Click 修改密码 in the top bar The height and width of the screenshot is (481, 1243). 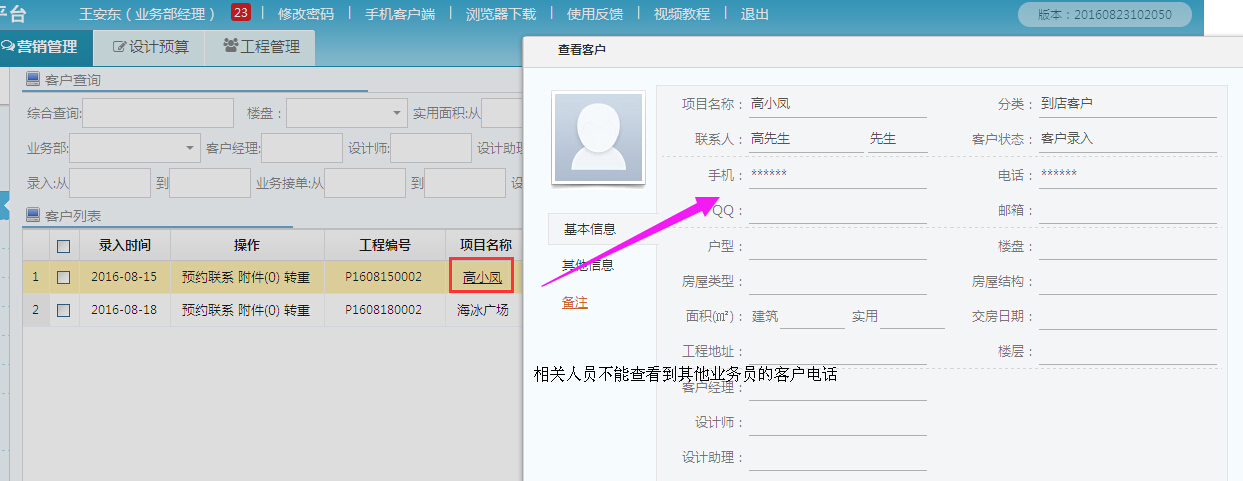(x=306, y=14)
